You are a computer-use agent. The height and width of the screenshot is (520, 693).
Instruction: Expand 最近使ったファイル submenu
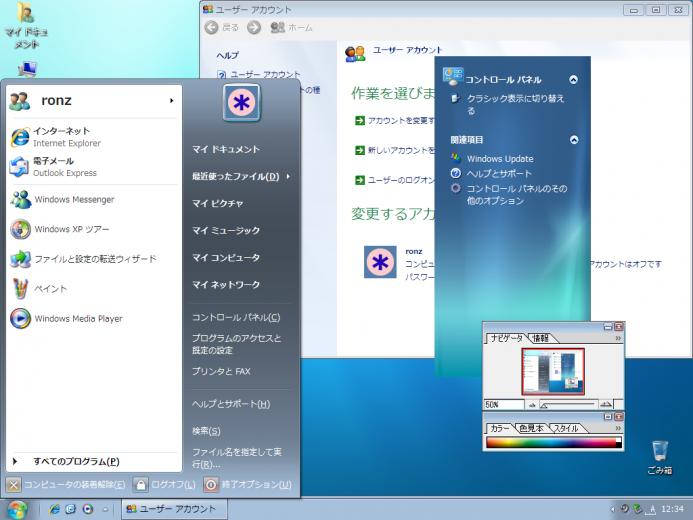tap(241, 176)
